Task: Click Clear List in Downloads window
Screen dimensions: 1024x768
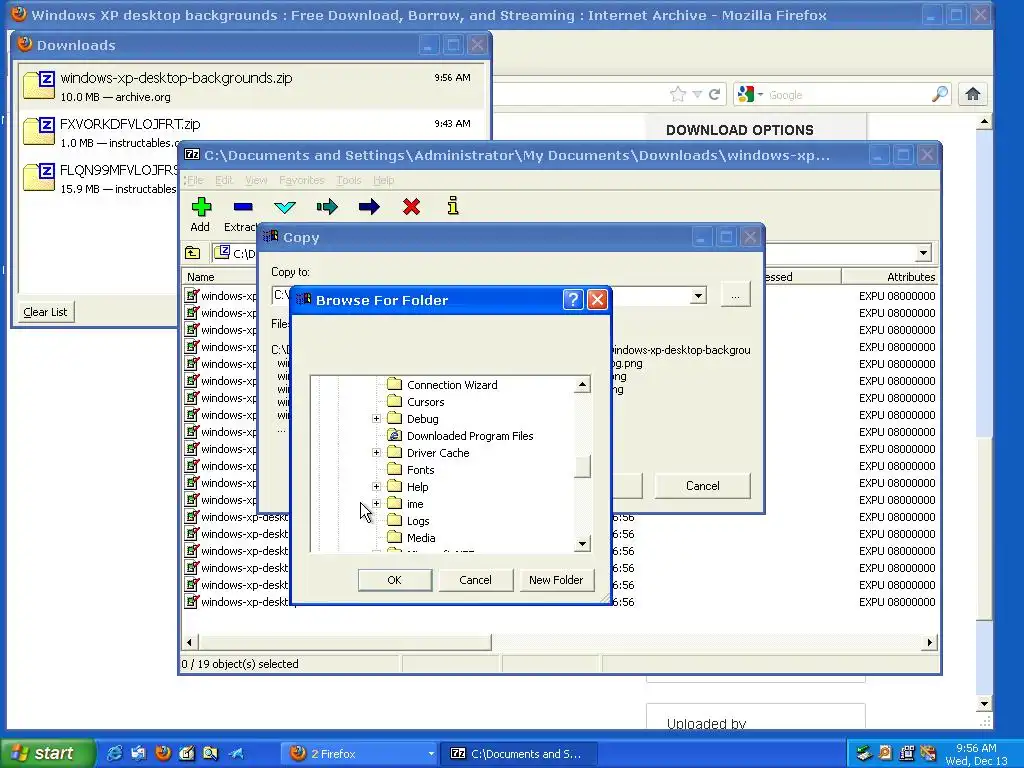Action: tap(45, 312)
